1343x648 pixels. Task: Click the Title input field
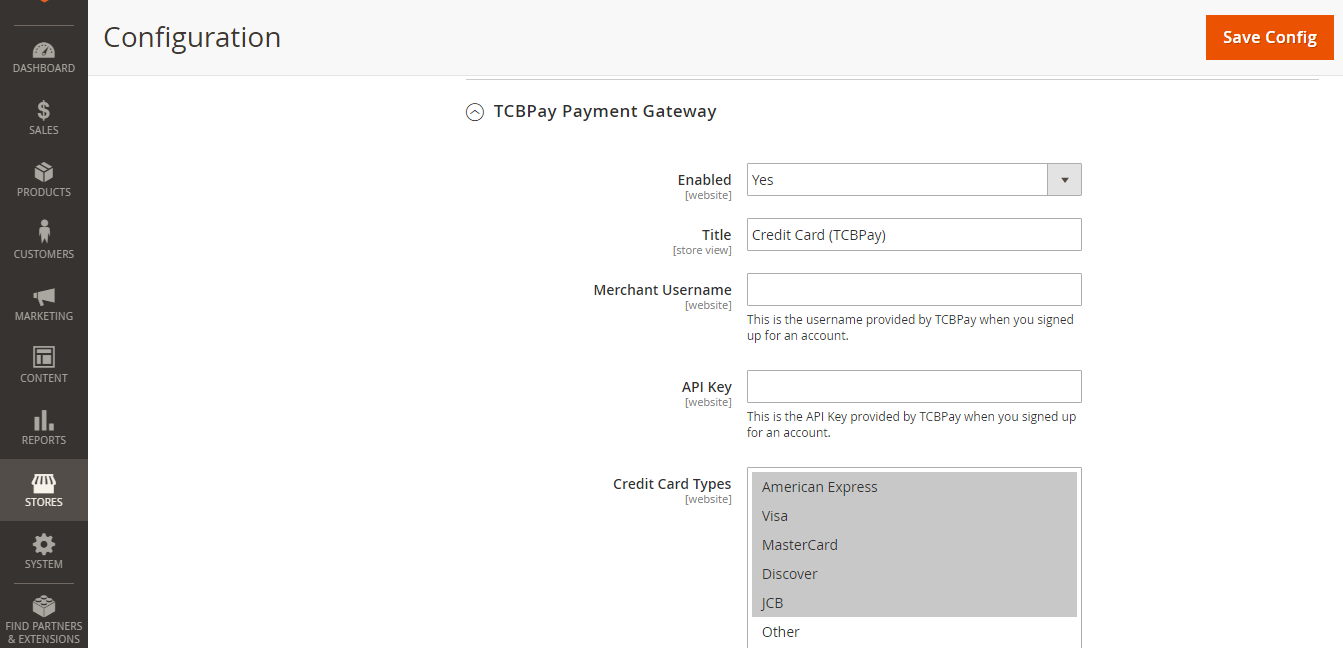[914, 235]
